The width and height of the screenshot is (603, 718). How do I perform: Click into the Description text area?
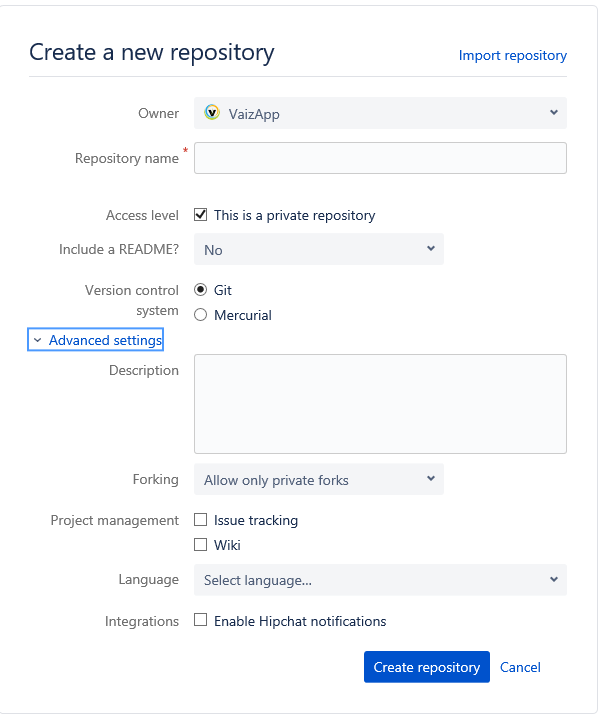pos(380,404)
